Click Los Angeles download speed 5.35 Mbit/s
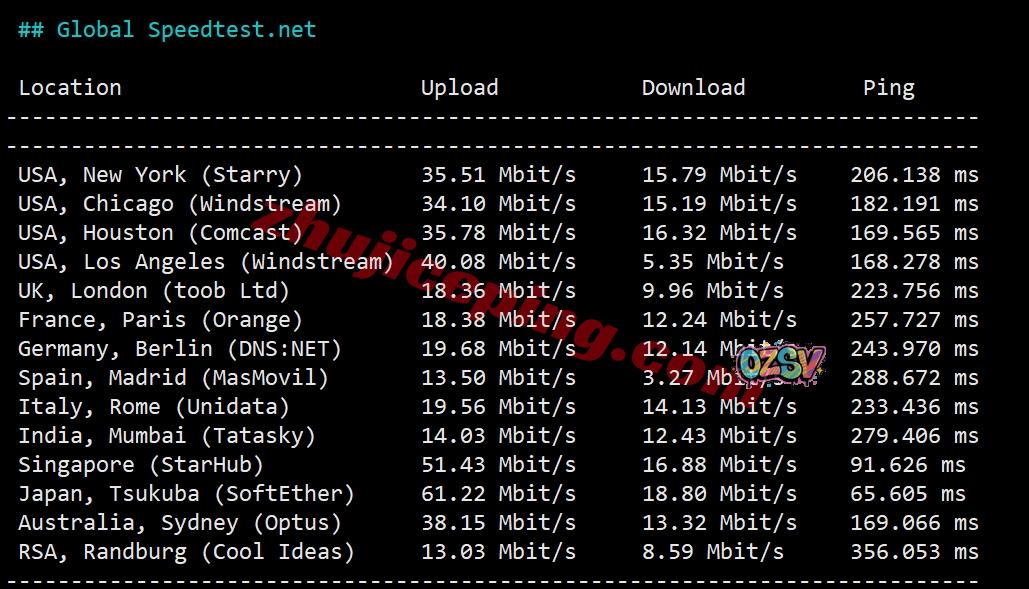The height and width of the screenshot is (589, 1029). click(713, 262)
